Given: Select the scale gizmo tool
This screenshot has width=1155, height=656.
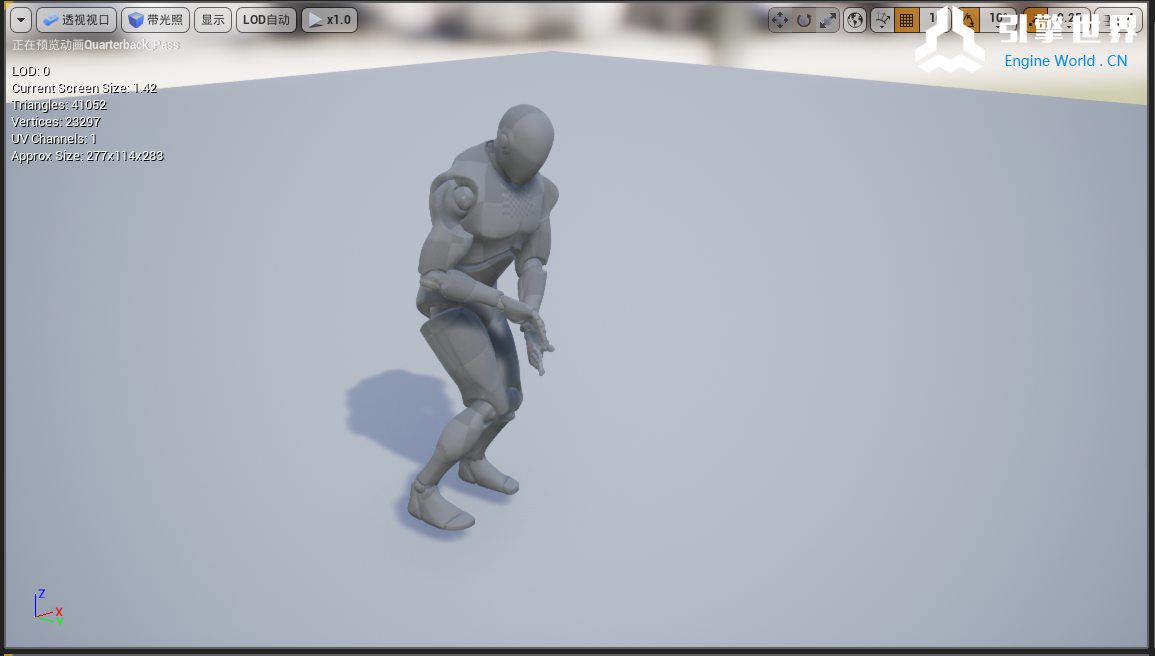Looking at the screenshot, I should [828, 20].
